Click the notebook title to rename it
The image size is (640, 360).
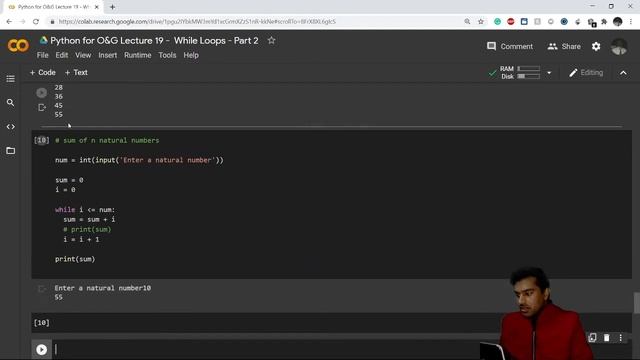154,40
